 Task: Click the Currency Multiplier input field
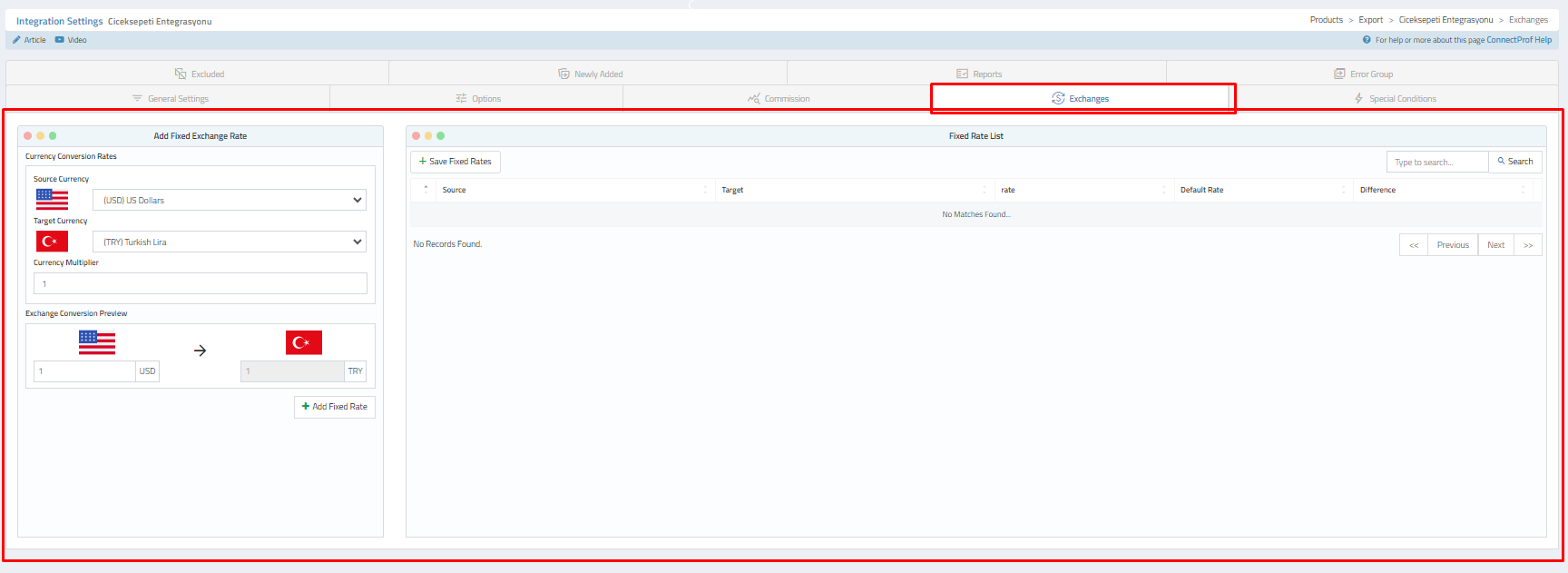[x=200, y=283]
